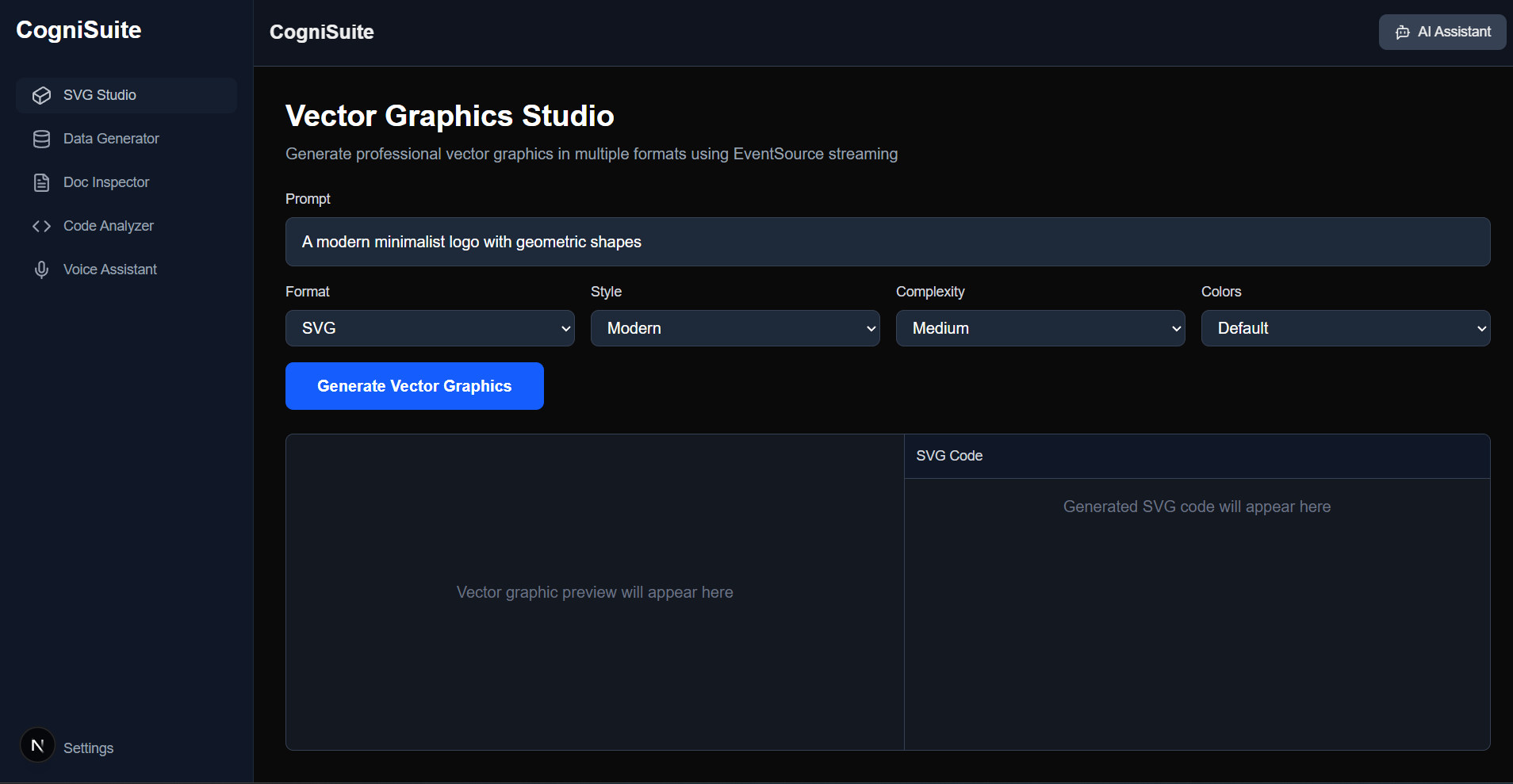Open the Complexity dropdown showing Medium
This screenshot has width=1513, height=784.
pyautogui.click(x=1040, y=328)
